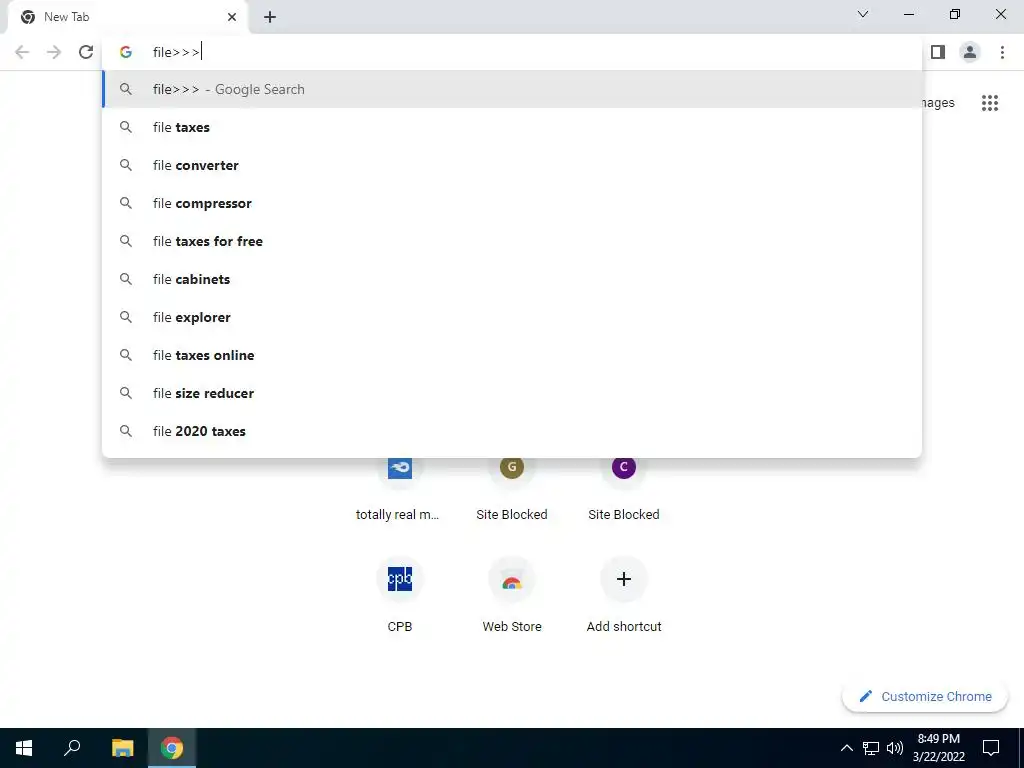Open File Explorer from the taskbar
Viewport: 1024px width, 768px height.
(122, 748)
